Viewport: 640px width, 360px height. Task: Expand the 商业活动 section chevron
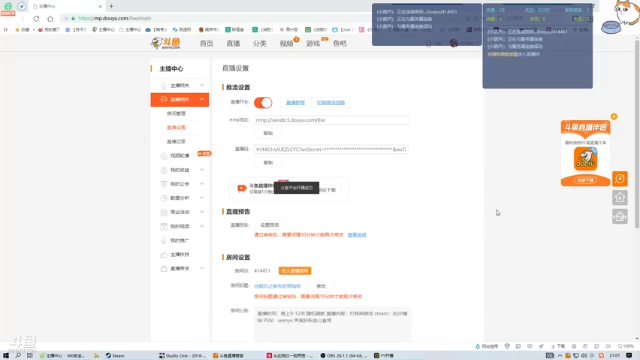[202, 212]
